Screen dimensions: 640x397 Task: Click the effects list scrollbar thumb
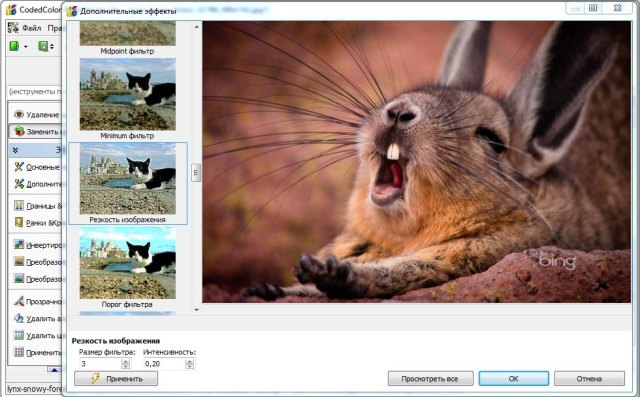[x=196, y=173]
